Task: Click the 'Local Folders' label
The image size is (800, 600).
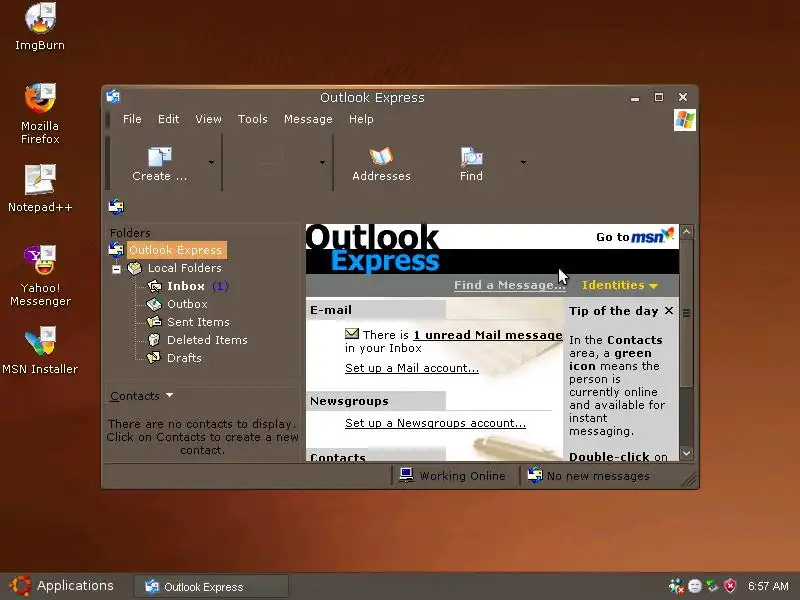Action: 185,268
